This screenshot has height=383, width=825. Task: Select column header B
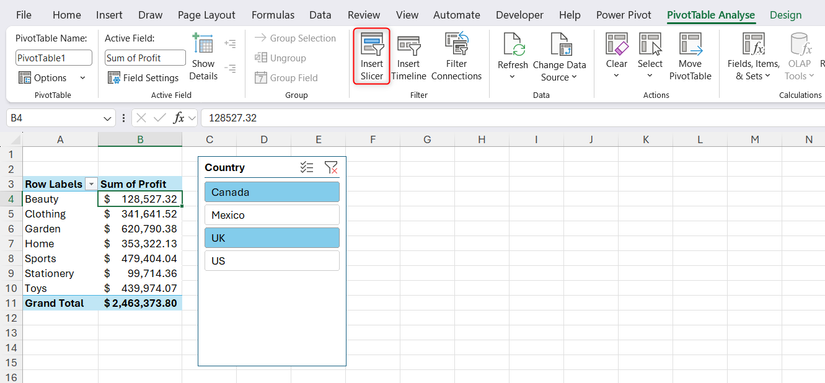tap(140, 139)
